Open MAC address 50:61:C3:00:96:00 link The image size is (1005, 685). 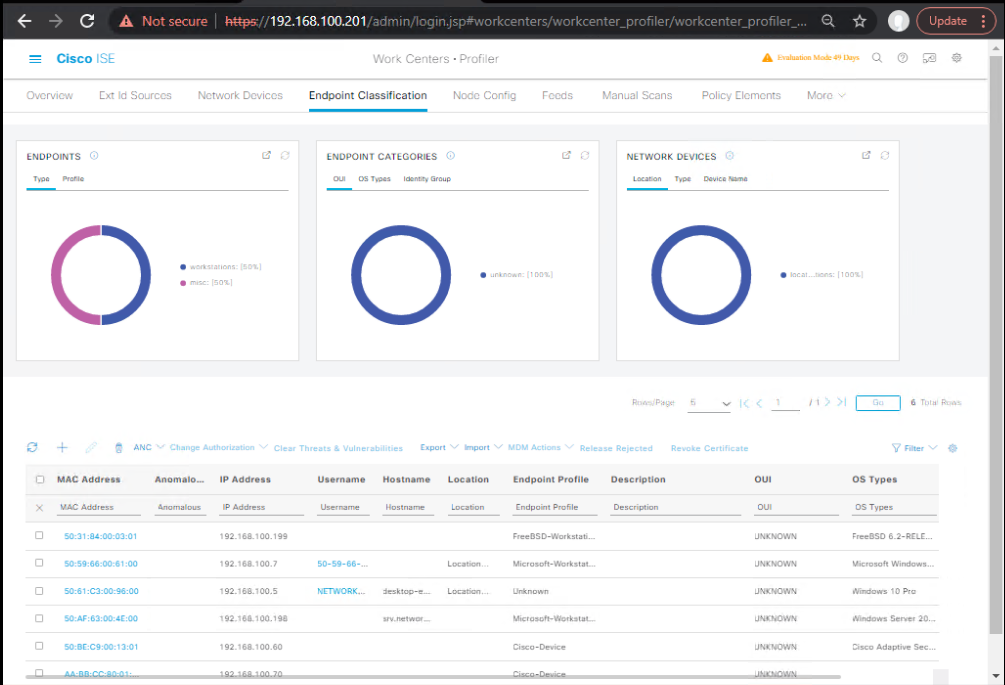pyautogui.click(x=101, y=591)
